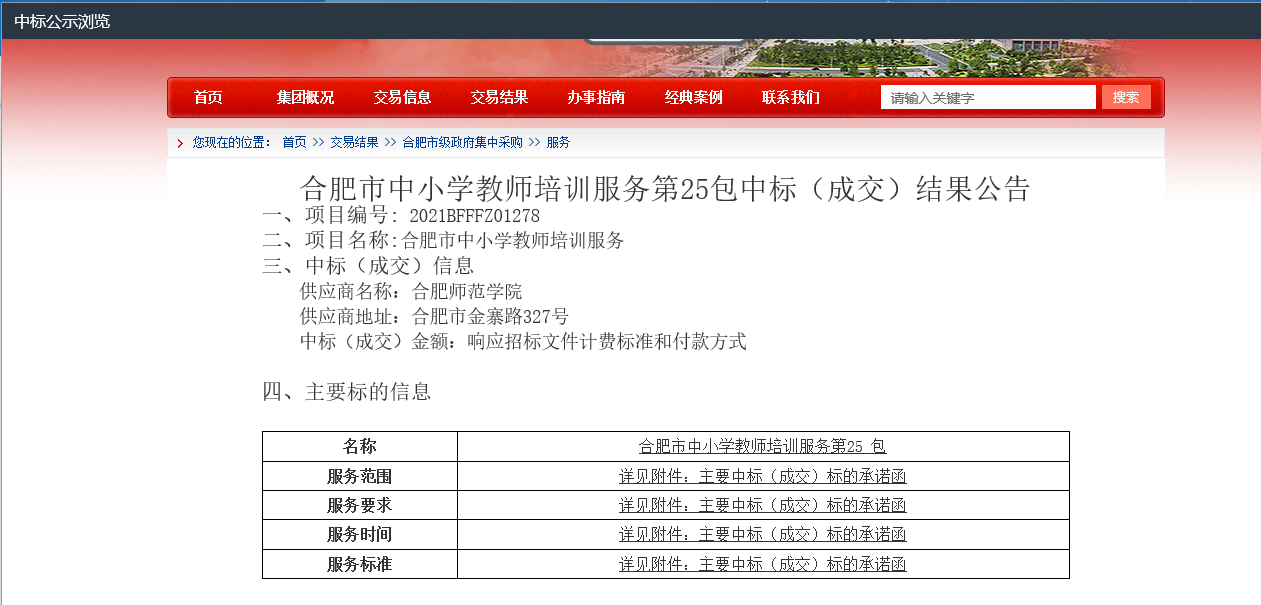This screenshot has width=1261, height=605.
Task: Click 联系我们 in the navigation bar
Action: [x=790, y=98]
